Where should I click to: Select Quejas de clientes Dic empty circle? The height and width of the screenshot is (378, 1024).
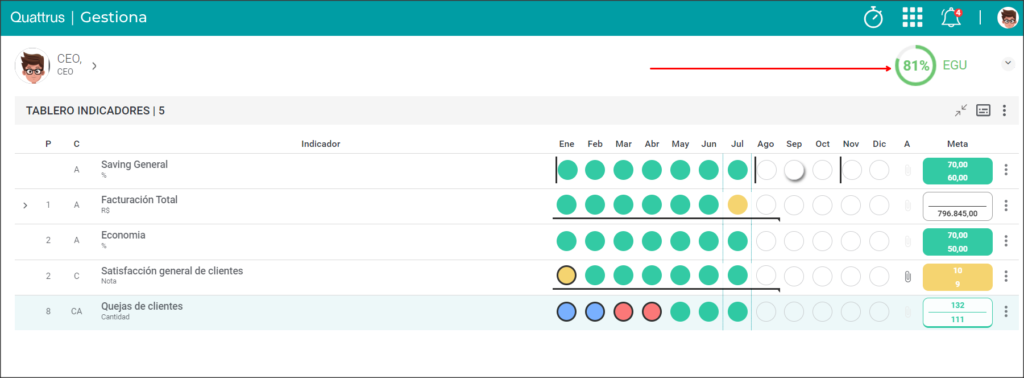(879, 311)
